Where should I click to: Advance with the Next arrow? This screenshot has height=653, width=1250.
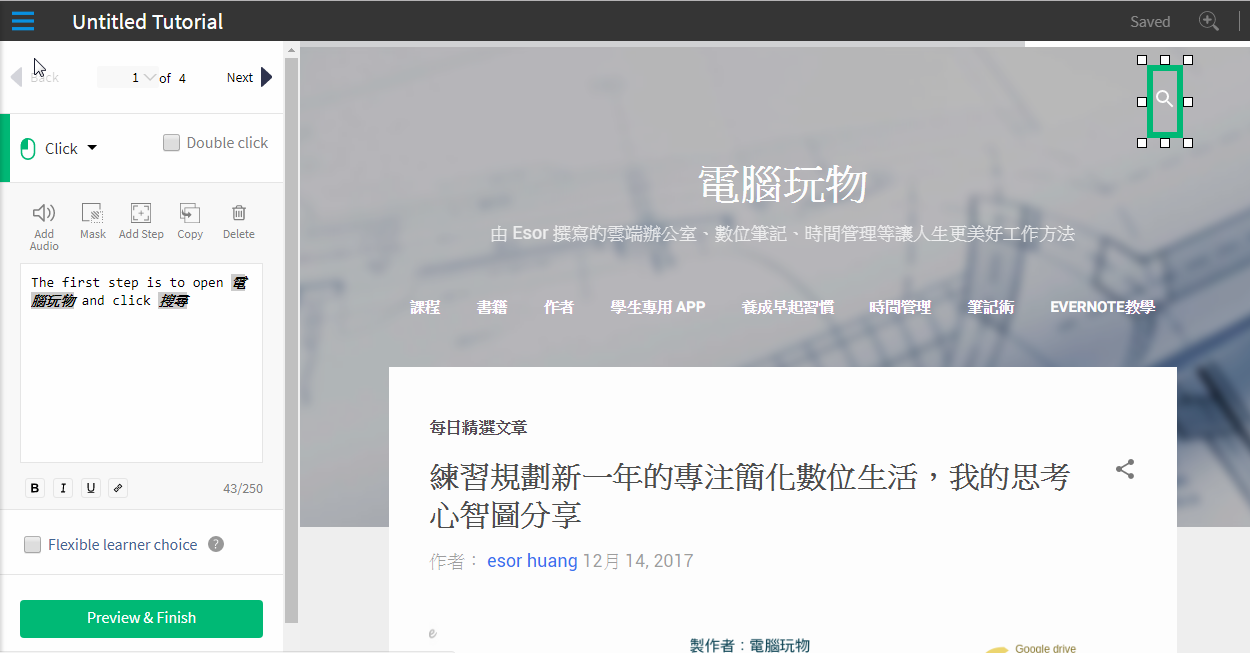coord(267,77)
